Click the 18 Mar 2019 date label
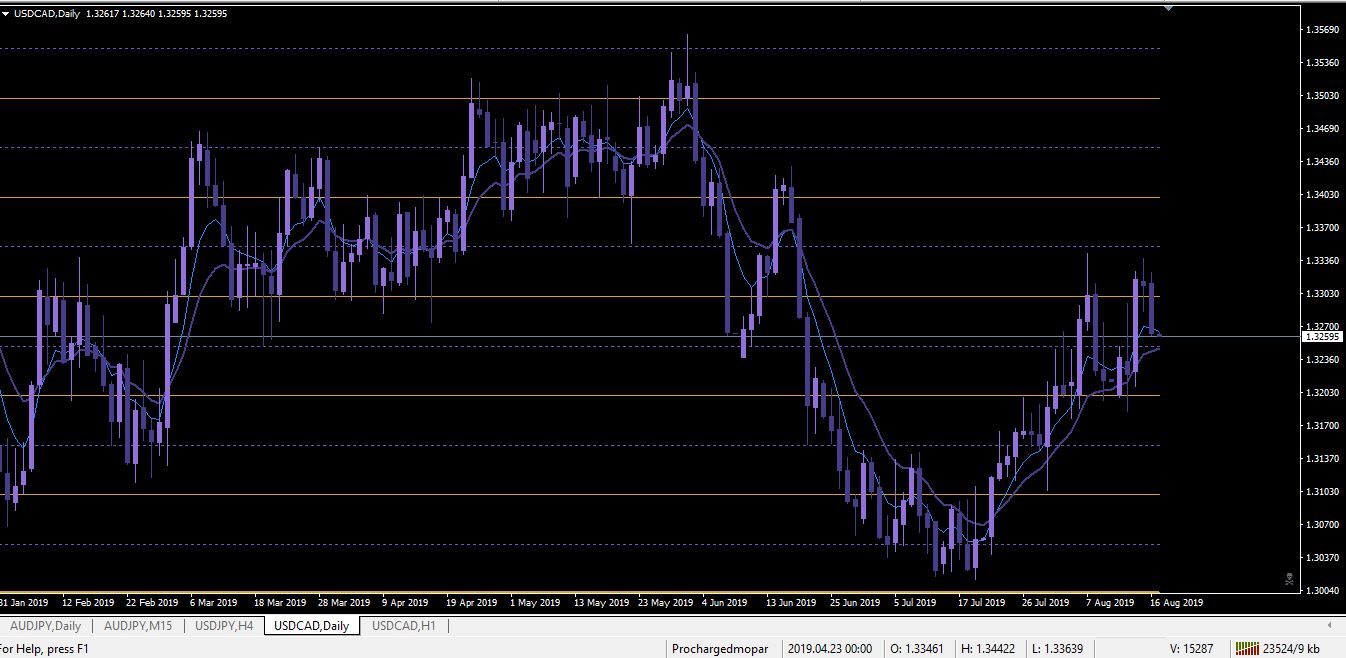The width and height of the screenshot is (1346, 658). 280,603
